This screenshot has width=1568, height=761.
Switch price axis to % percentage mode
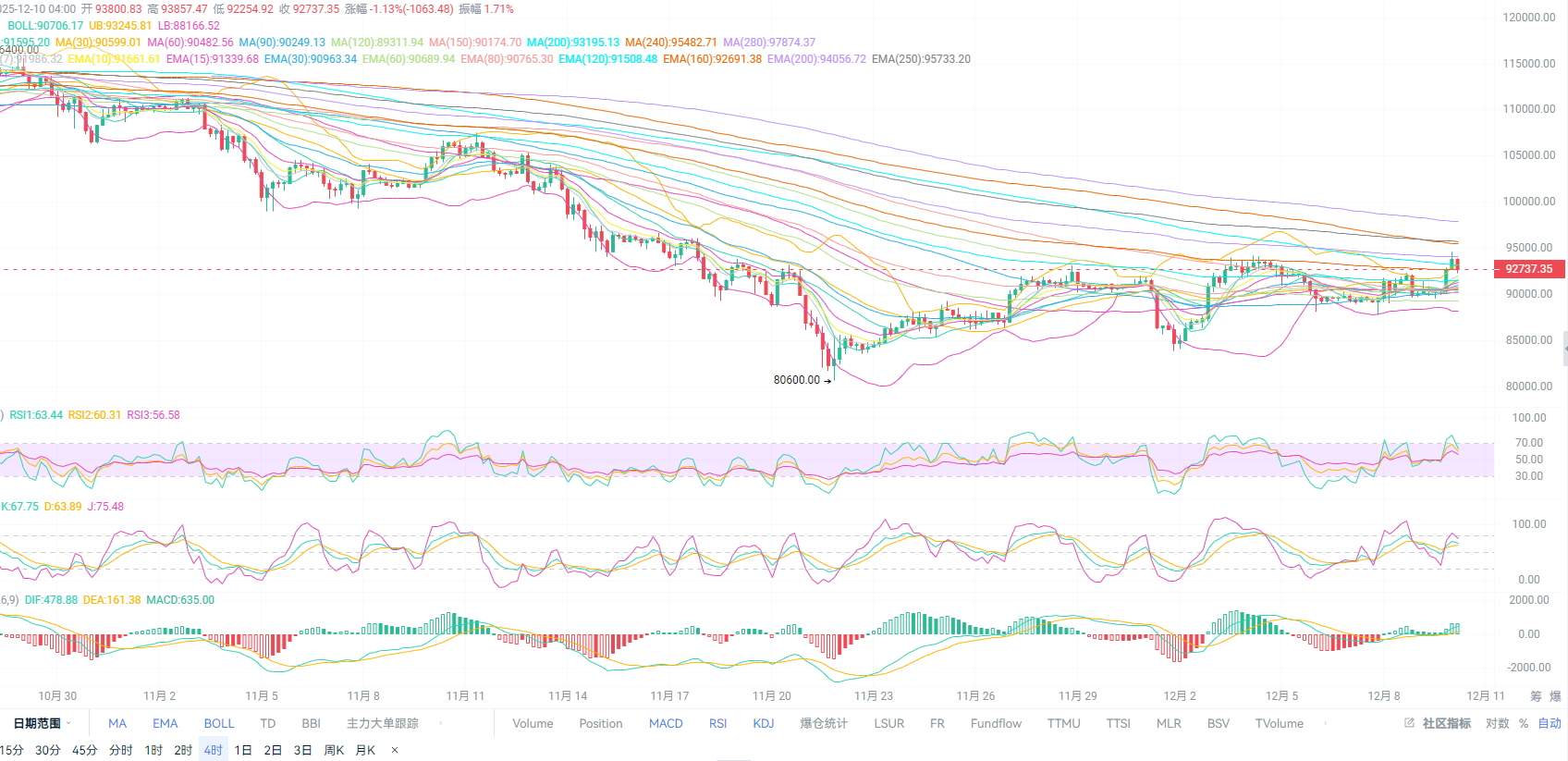[x=1524, y=723]
